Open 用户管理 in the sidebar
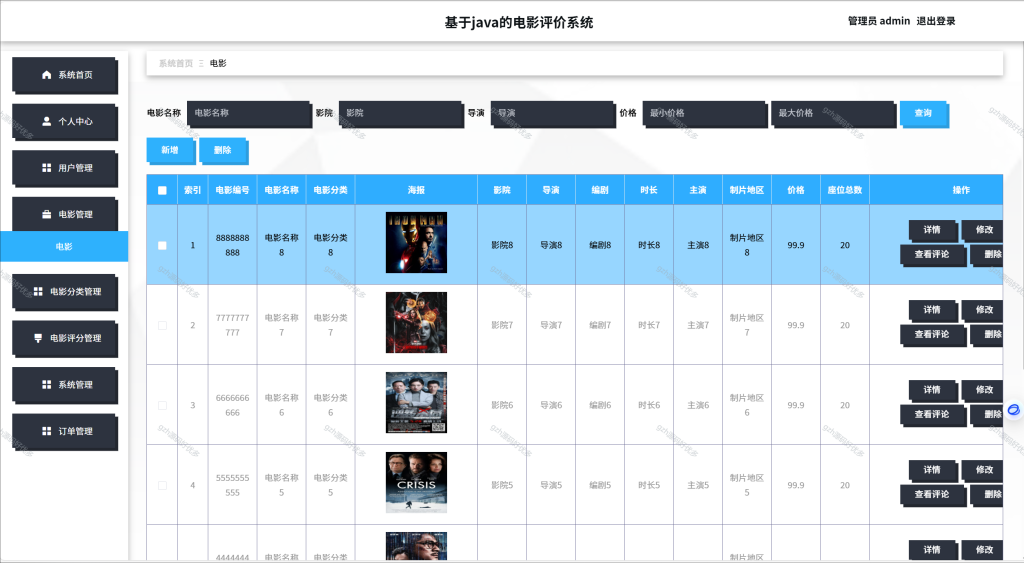Screen dimensions: 1024x563 [x=65, y=168]
